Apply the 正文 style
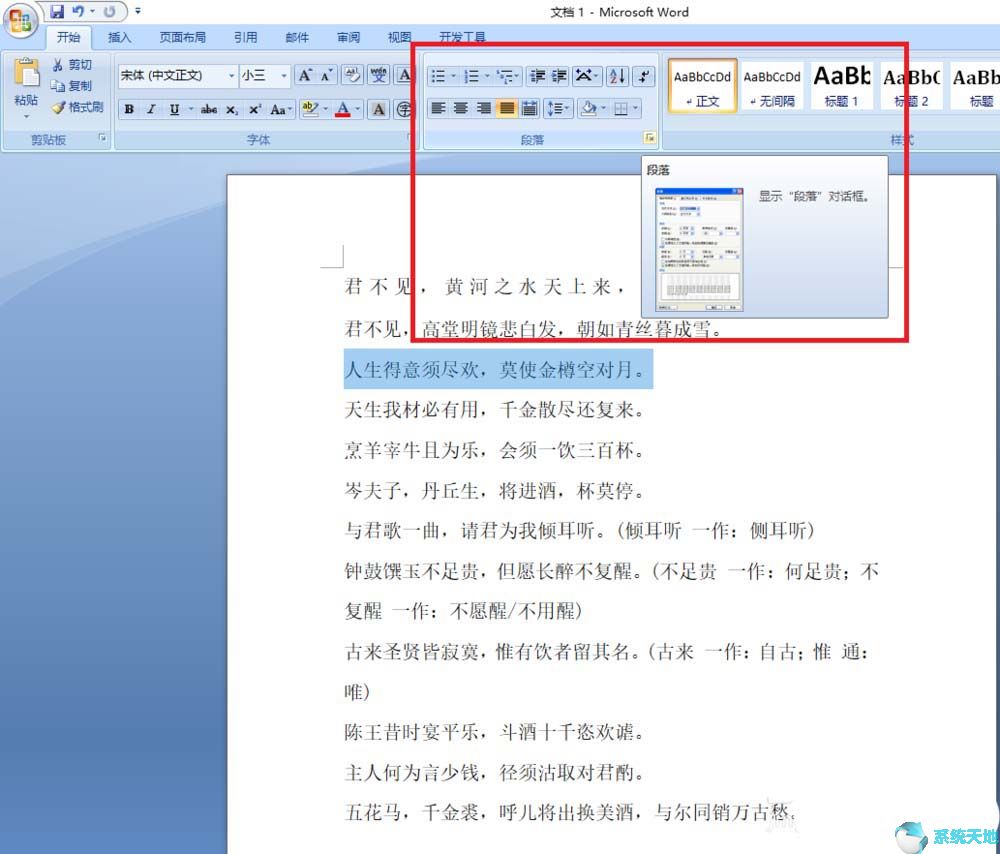Image resolution: width=1000 pixels, height=854 pixels. click(702, 86)
